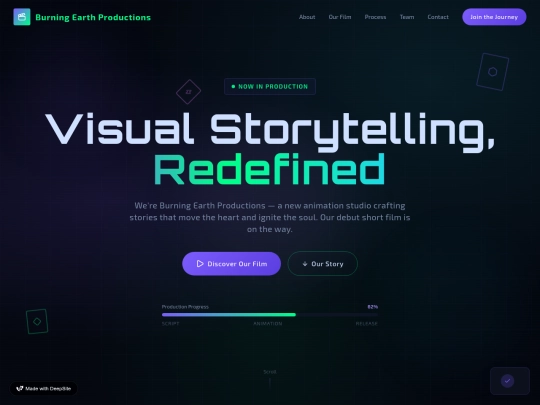
Task: Click the Production Progress label
Action: [185, 307]
